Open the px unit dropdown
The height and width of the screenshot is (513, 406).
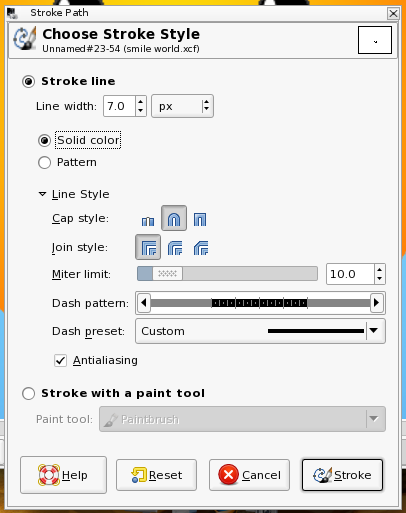coord(182,106)
